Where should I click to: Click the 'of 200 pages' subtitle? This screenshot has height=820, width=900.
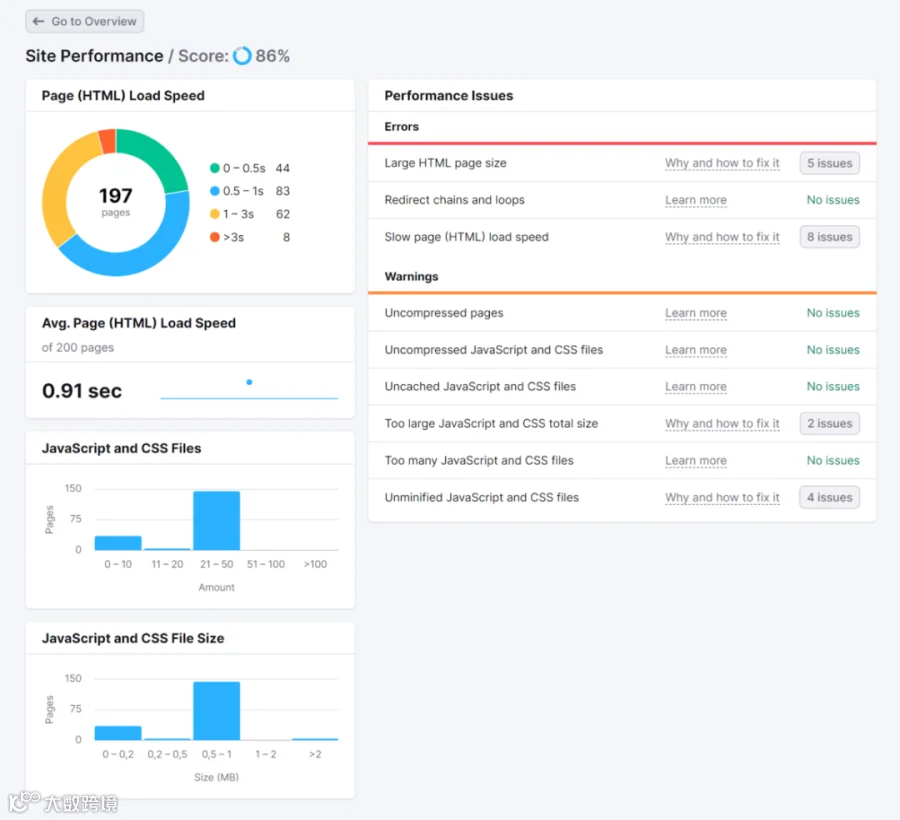tap(77, 348)
